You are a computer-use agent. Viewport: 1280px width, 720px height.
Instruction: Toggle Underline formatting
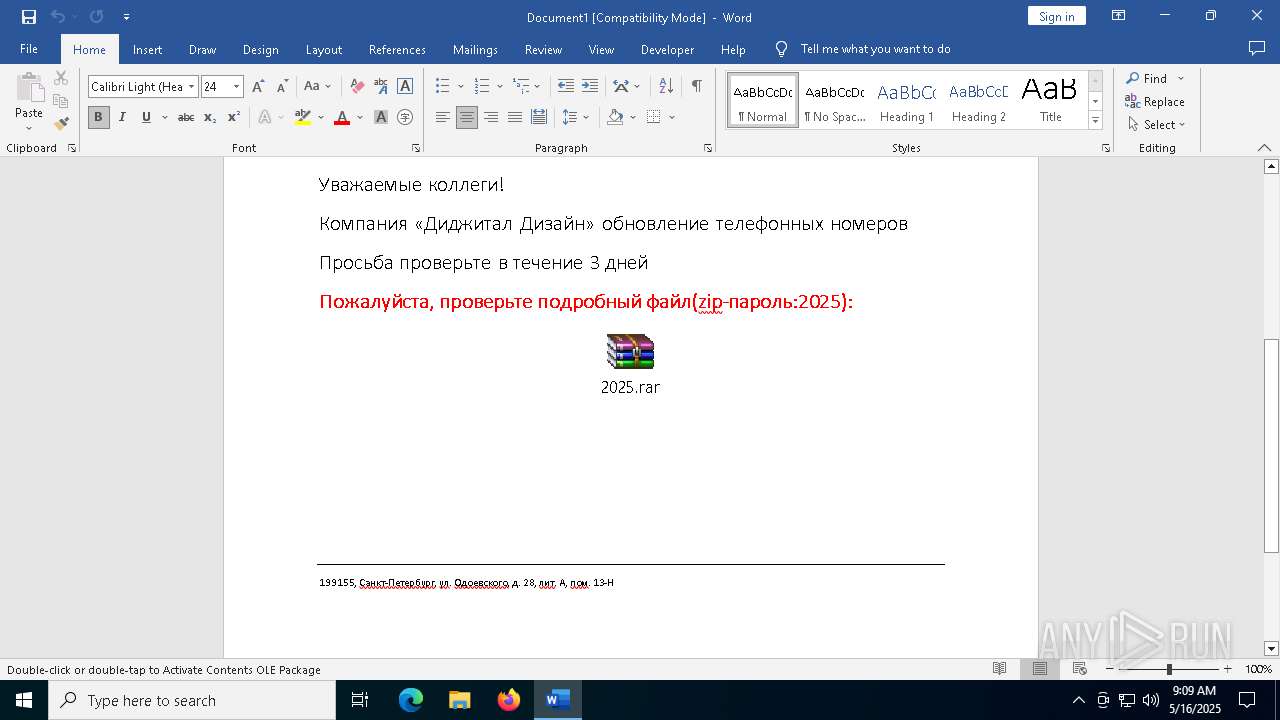146,117
